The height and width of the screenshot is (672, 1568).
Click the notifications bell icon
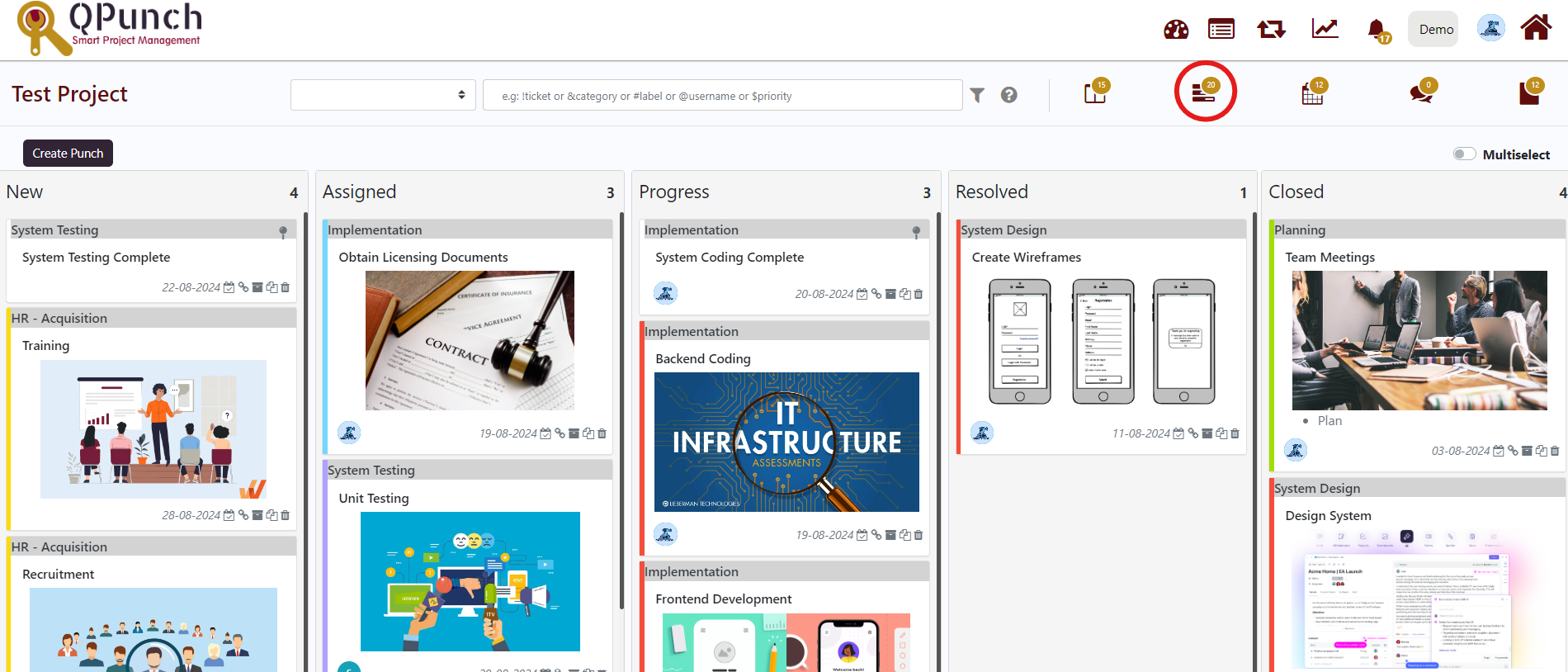1377,30
